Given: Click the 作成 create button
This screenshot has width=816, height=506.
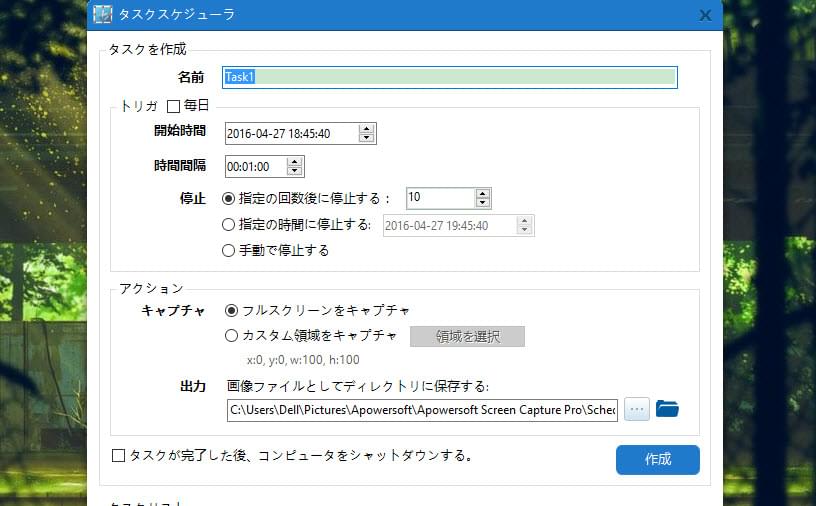Looking at the screenshot, I should pos(658,459).
